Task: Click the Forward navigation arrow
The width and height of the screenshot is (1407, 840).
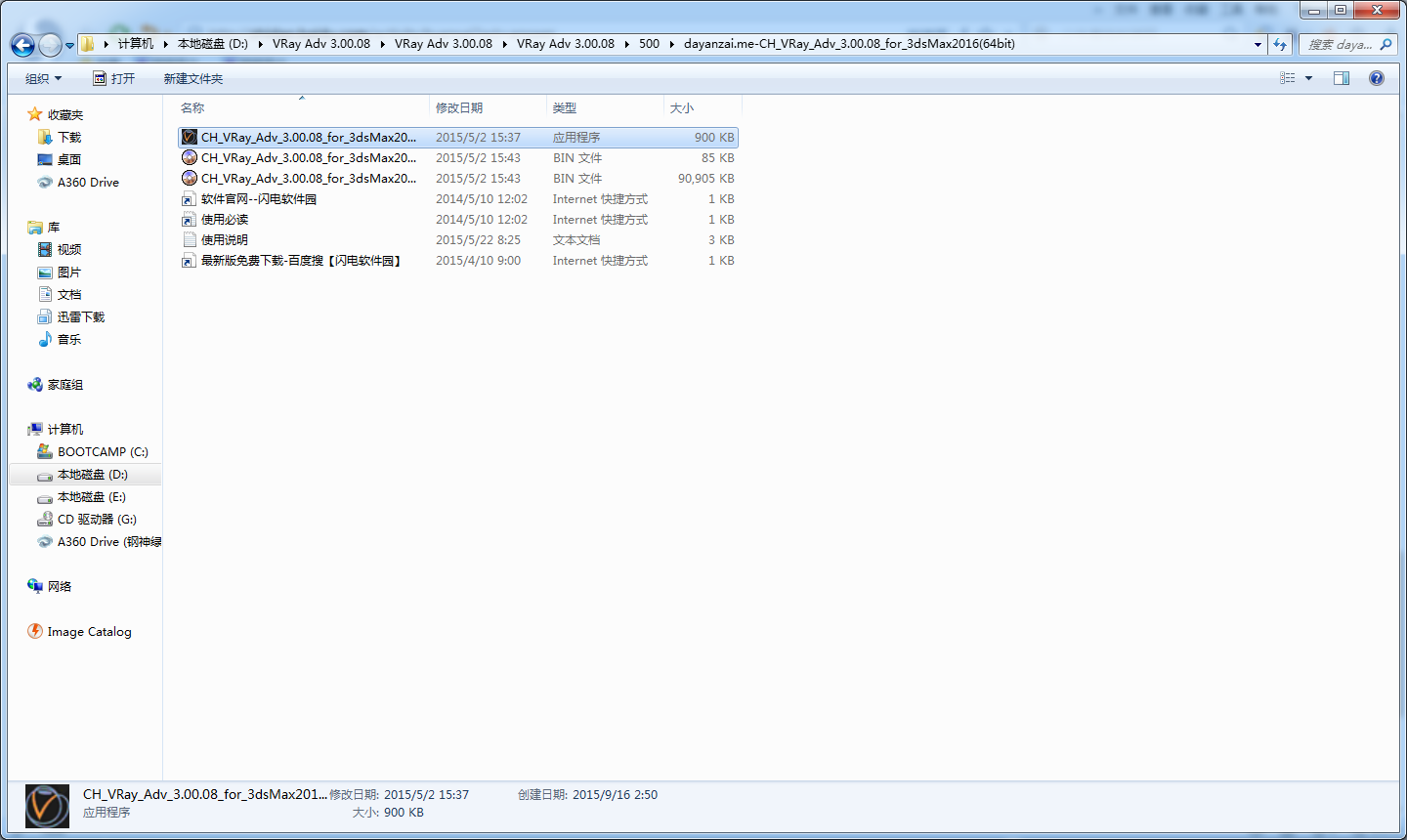Action: (50, 45)
